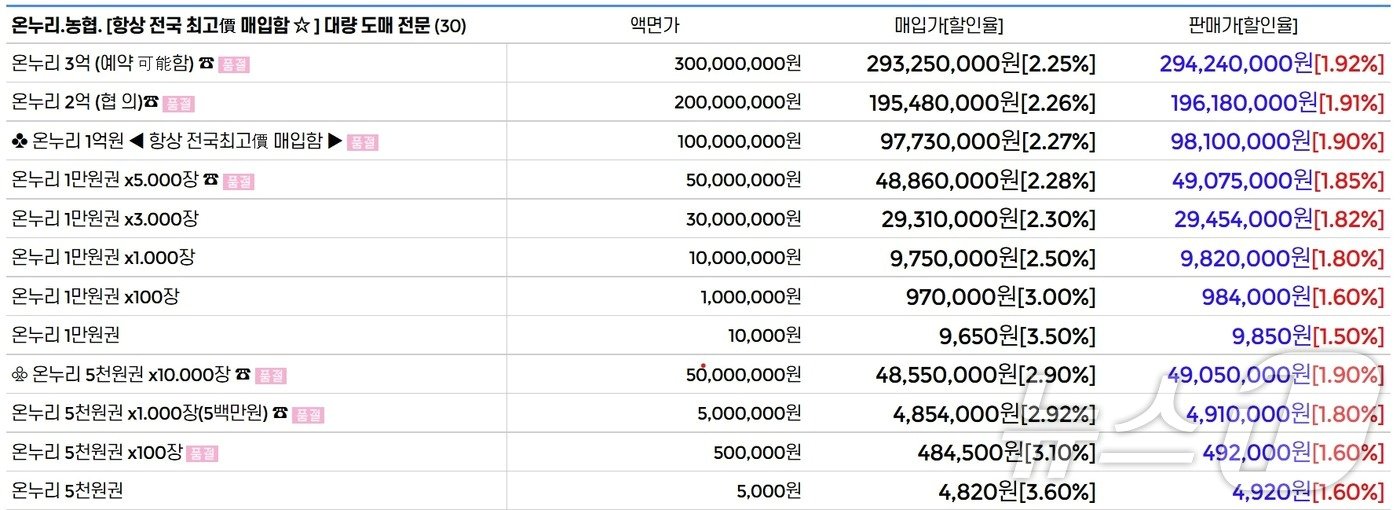This screenshot has height=510, width=1400.
Task: Click selling price 98,100,000원[1.90%]
Action: coord(1278,142)
